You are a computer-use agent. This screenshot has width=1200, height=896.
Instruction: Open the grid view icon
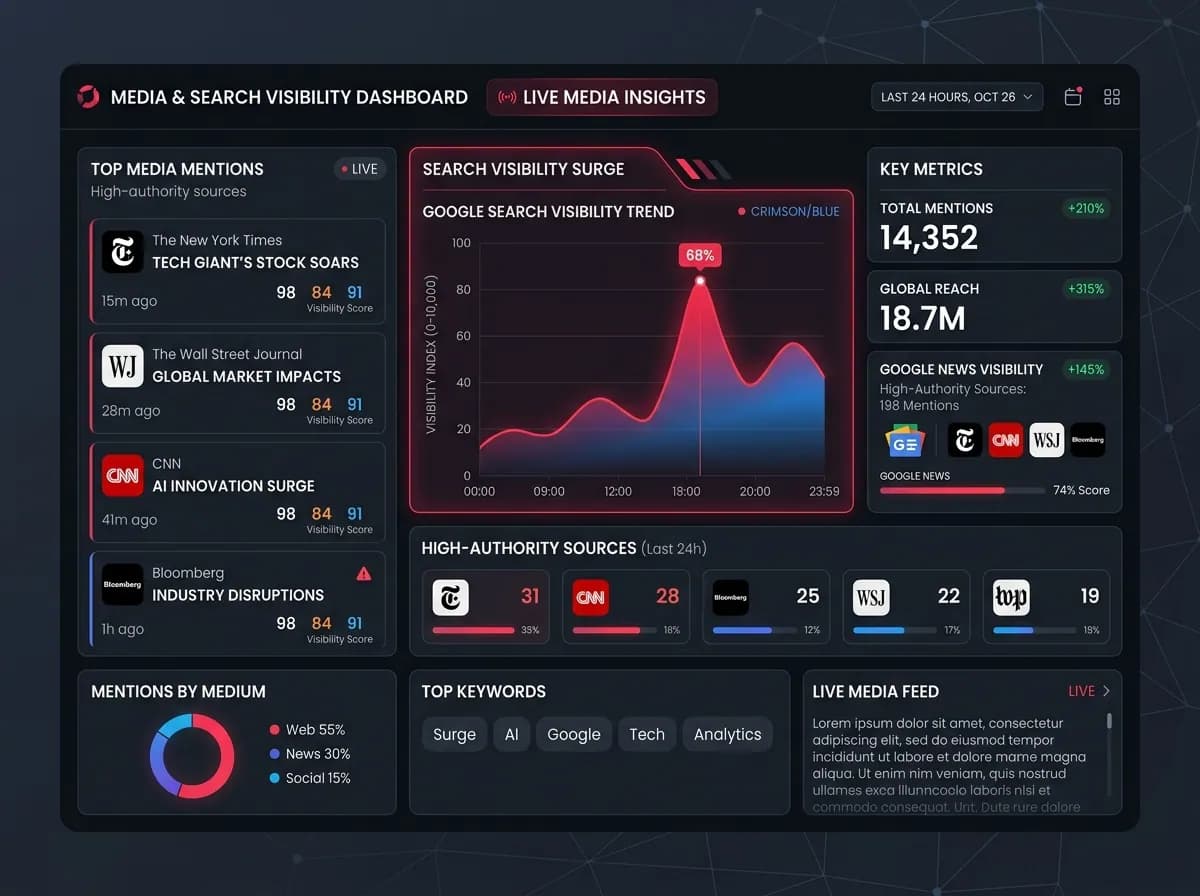[1112, 97]
